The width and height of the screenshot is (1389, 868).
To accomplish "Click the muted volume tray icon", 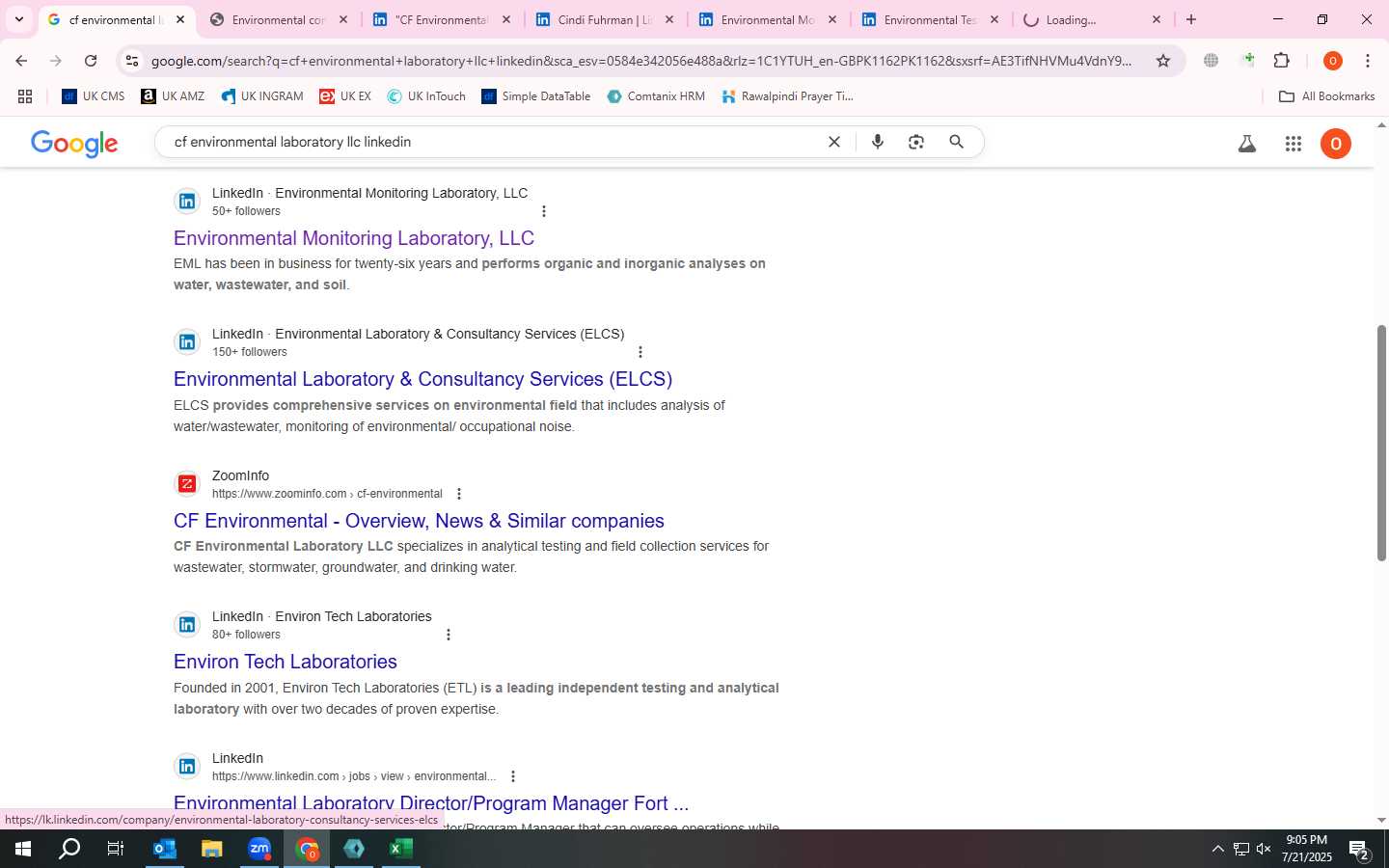I will coord(1264,850).
